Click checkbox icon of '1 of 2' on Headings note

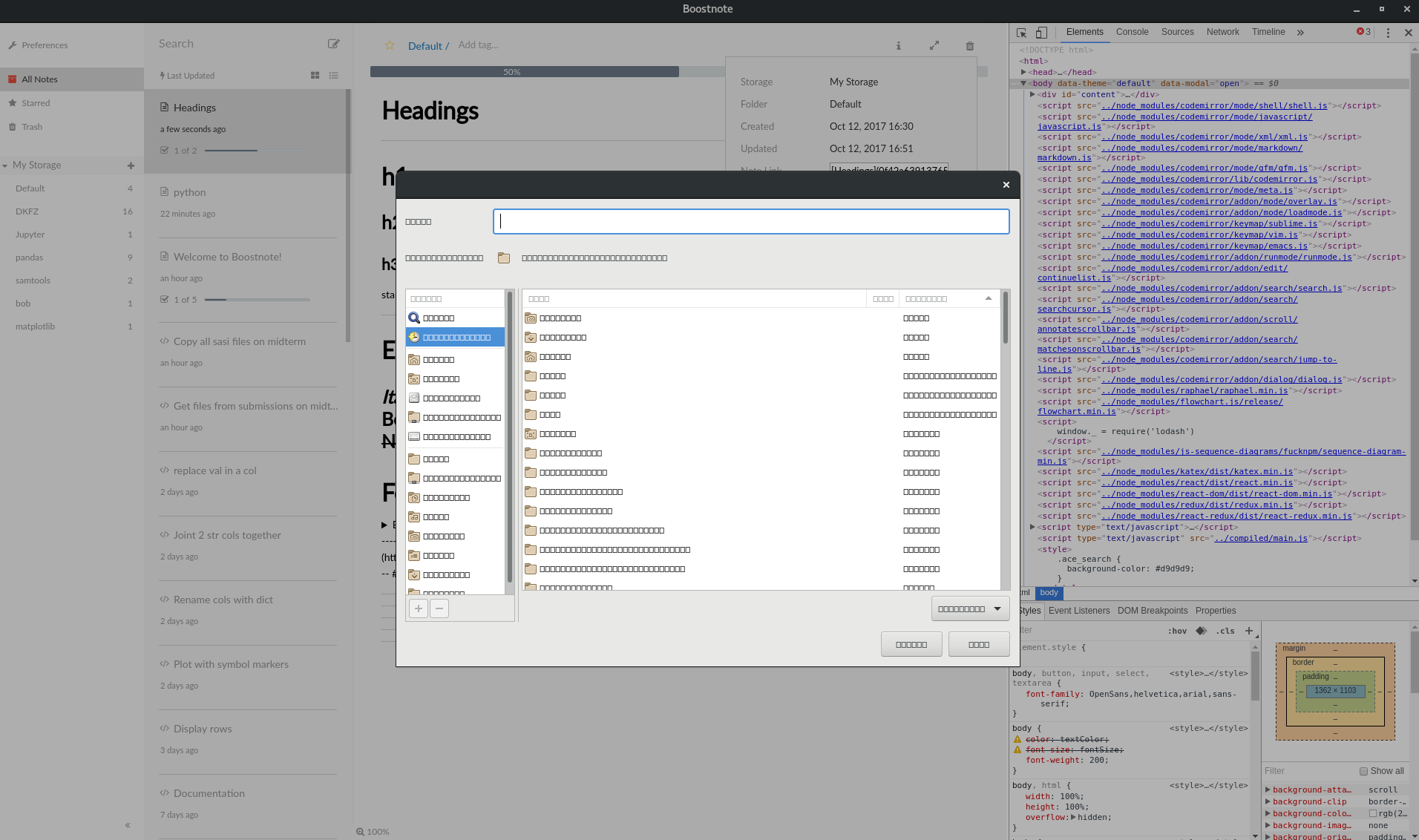165,151
